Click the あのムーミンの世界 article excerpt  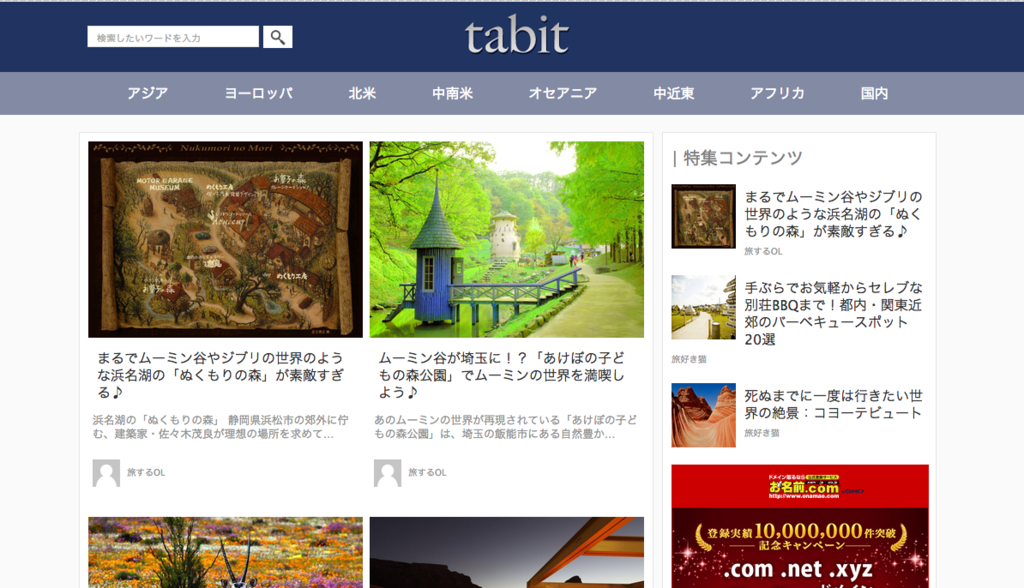pos(505,427)
